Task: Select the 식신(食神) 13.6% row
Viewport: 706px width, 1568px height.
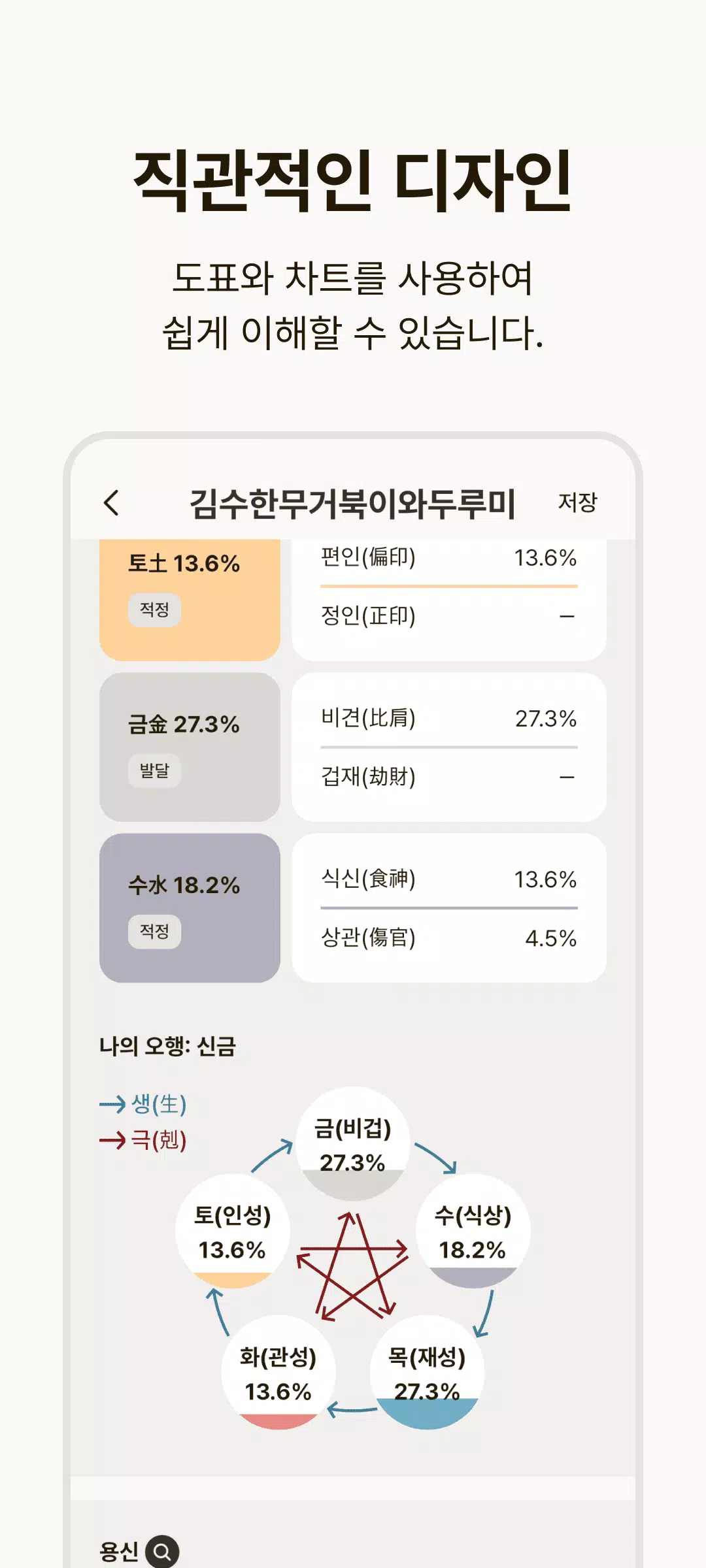Action: pyautogui.click(x=449, y=879)
